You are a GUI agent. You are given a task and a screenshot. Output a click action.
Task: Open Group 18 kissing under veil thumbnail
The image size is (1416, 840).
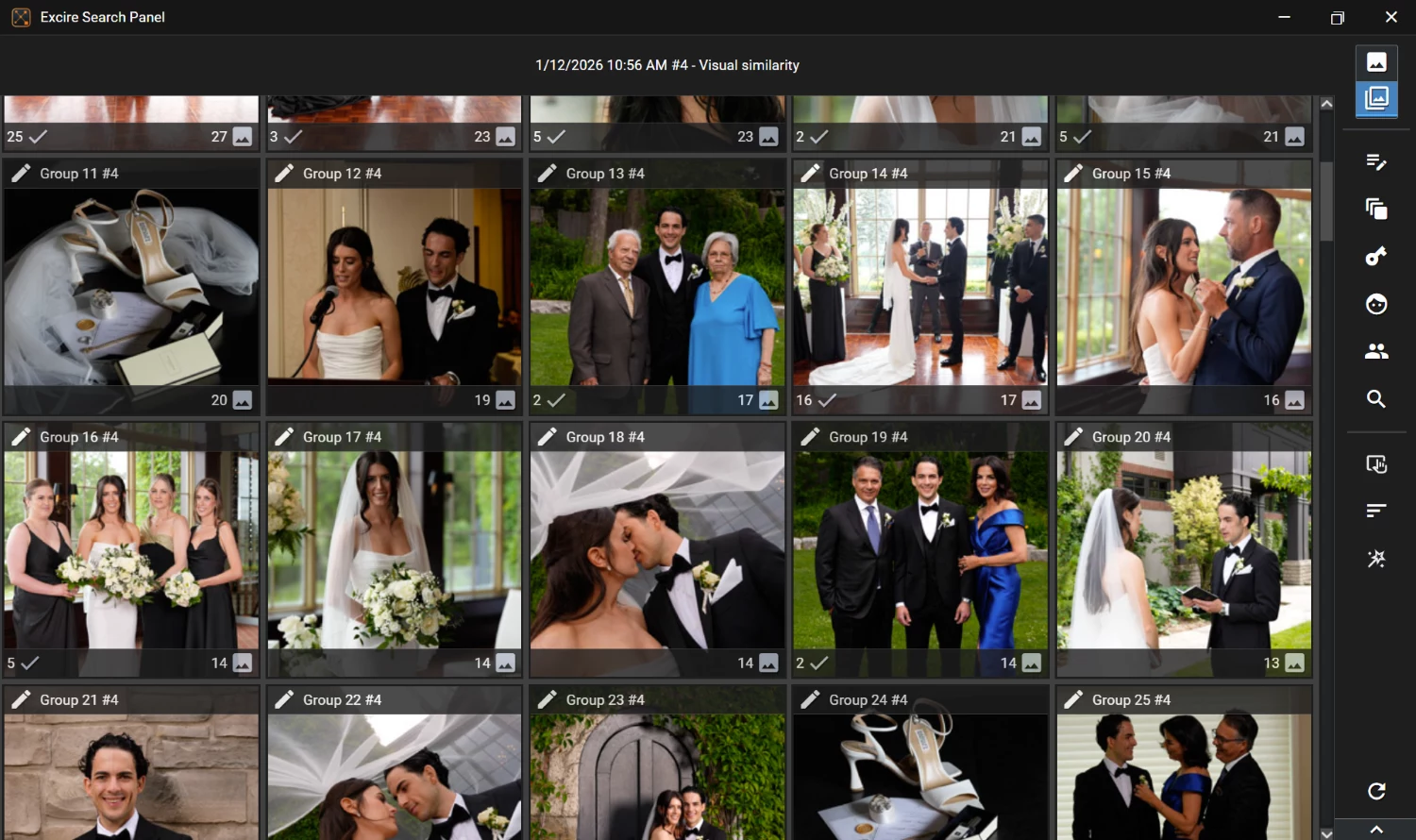(x=658, y=550)
